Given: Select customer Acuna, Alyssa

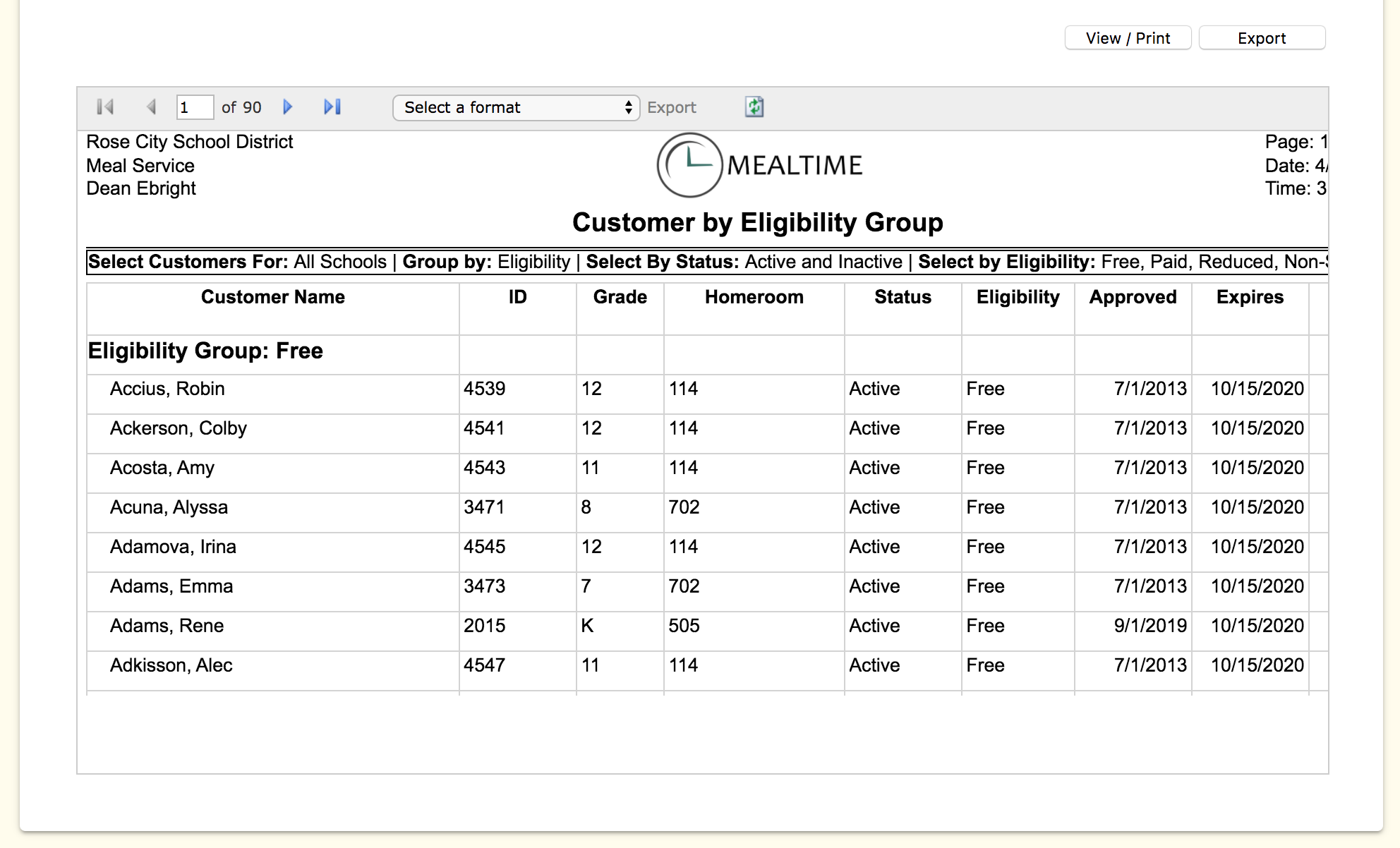Looking at the screenshot, I should point(169,507).
